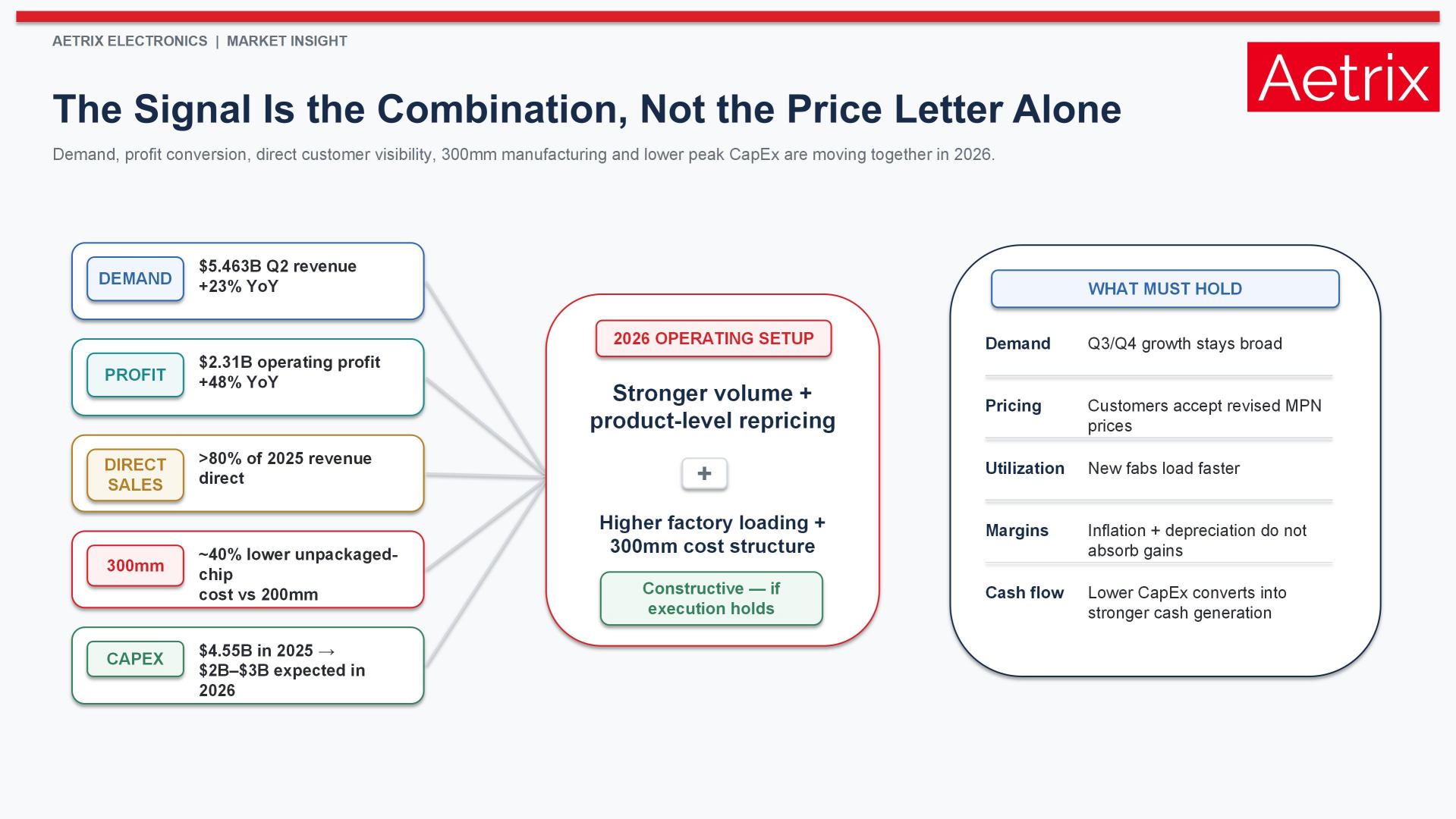Select the Utilization row label
Viewport: 1456px width, 819px height.
click(x=1024, y=468)
